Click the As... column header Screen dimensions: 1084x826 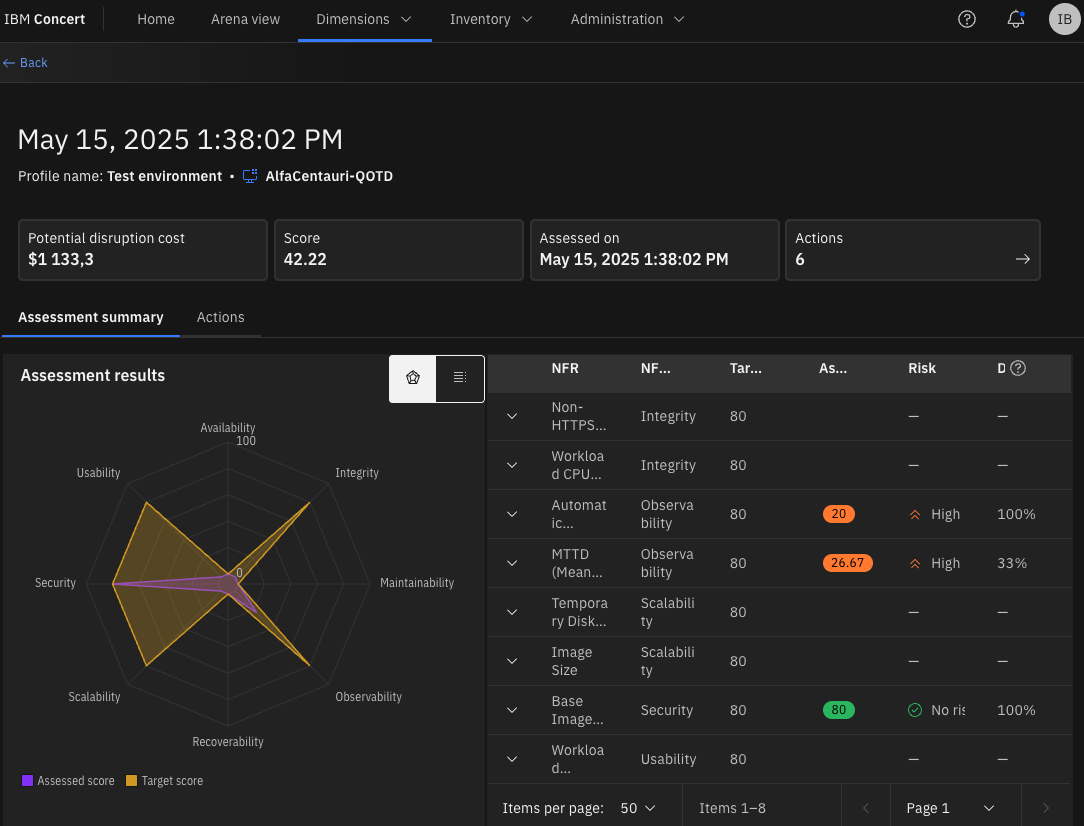pyautogui.click(x=832, y=368)
